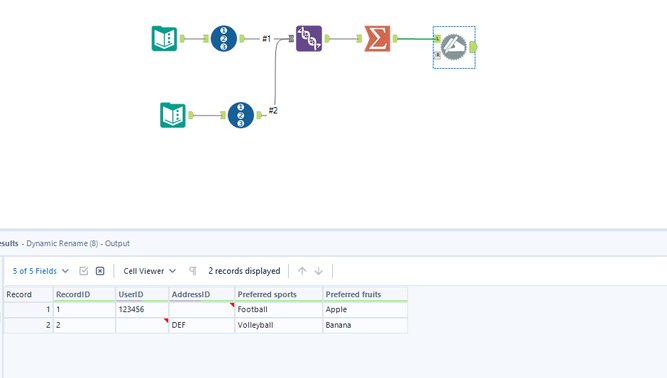The width and height of the screenshot is (667, 378).
Task: Select record row number 2
Action: click(x=28, y=325)
